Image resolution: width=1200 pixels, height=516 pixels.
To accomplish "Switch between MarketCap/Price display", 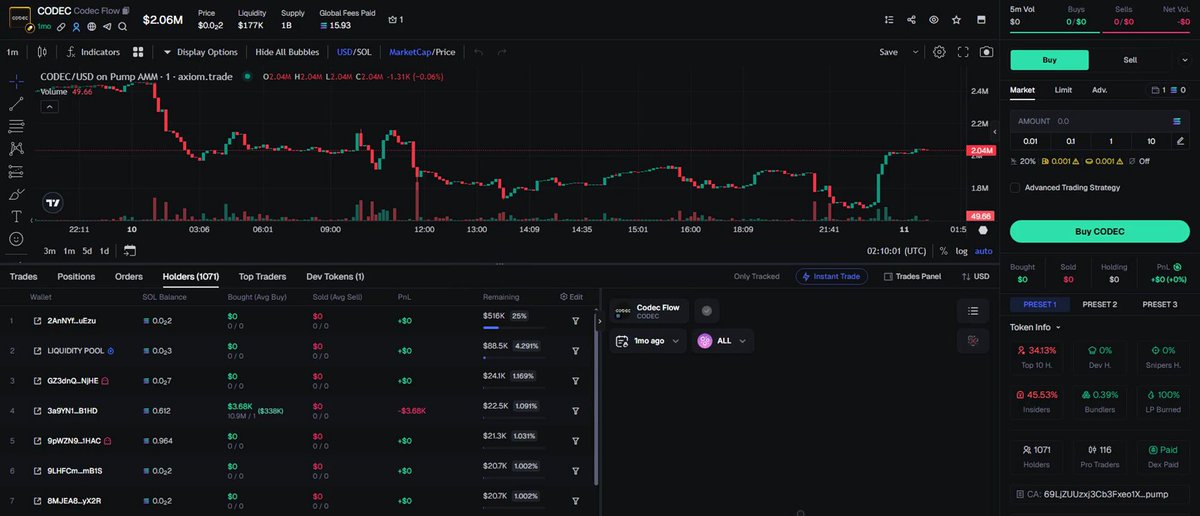I will 422,52.
